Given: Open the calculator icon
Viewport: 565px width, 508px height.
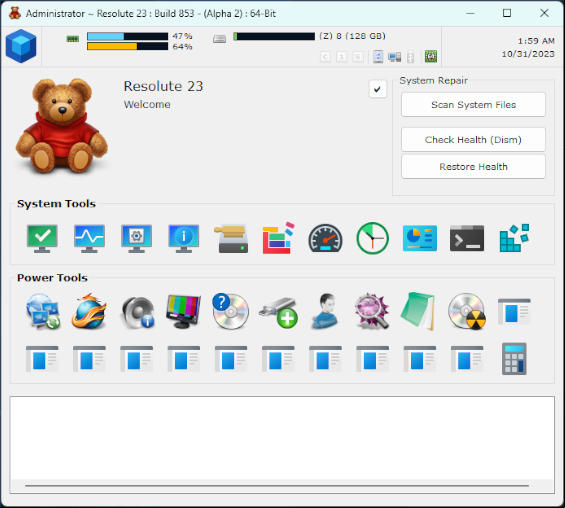Looking at the screenshot, I should coord(514,358).
